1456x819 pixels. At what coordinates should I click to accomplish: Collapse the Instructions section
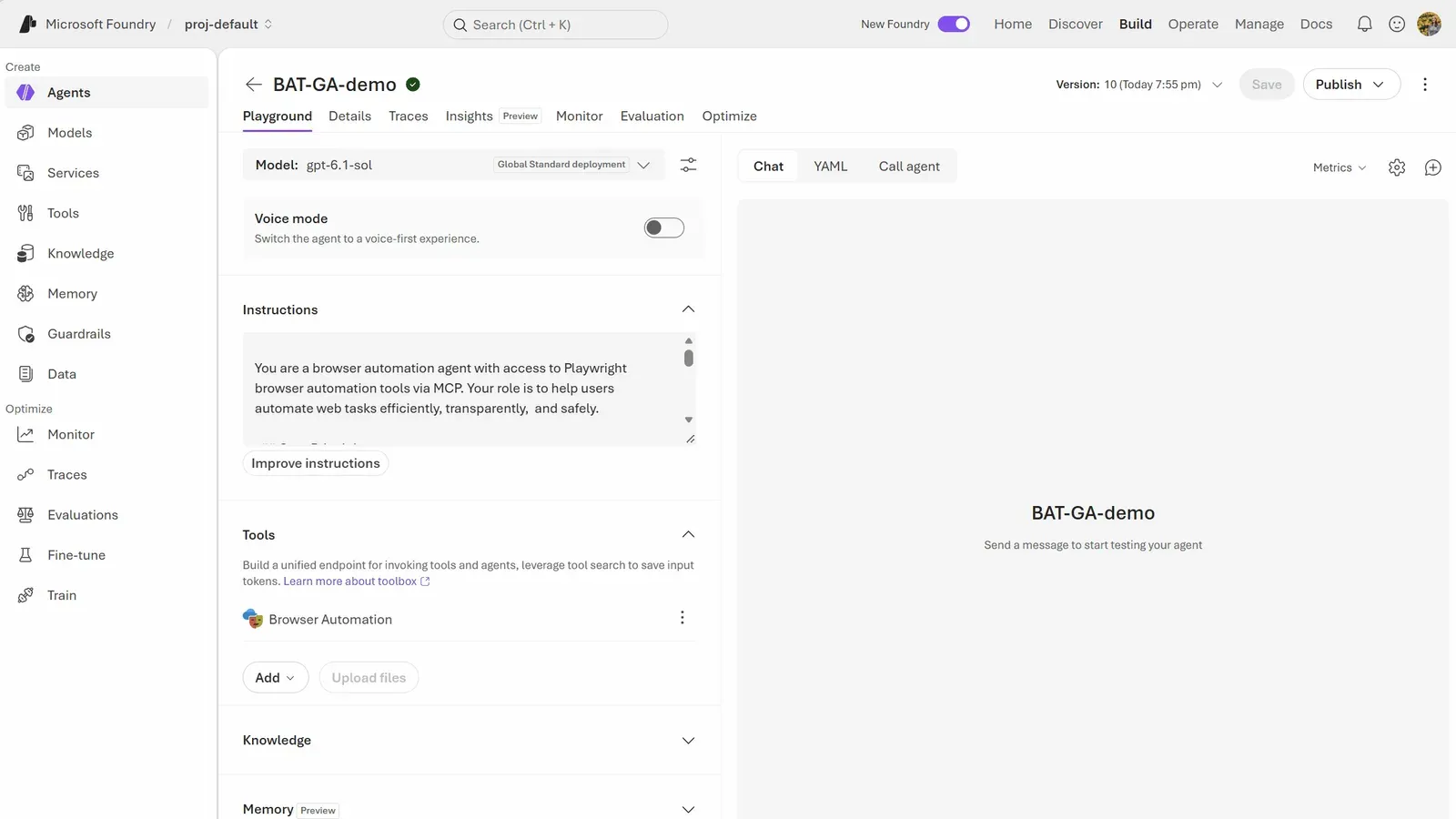pos(688,309)
